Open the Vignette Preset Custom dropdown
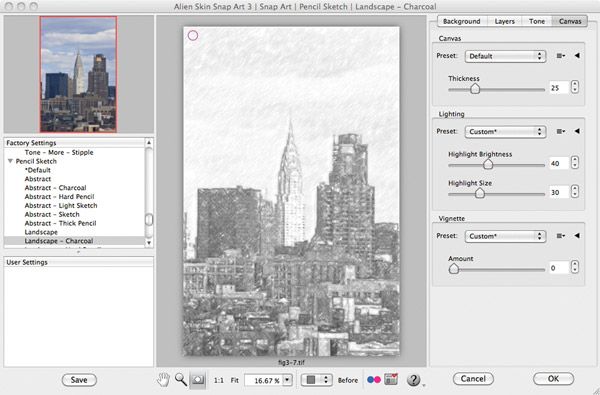Image resolution: width=600 pixels, height=395 pixels. (x=505, y=236)
